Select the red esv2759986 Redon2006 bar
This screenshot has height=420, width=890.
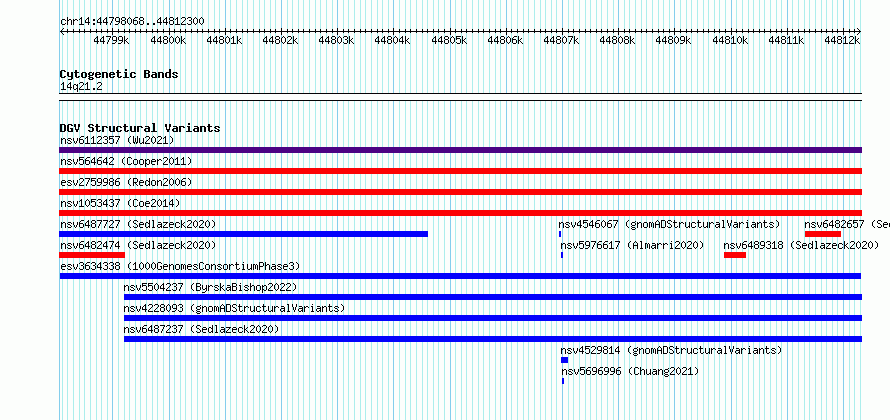(460, 192)
